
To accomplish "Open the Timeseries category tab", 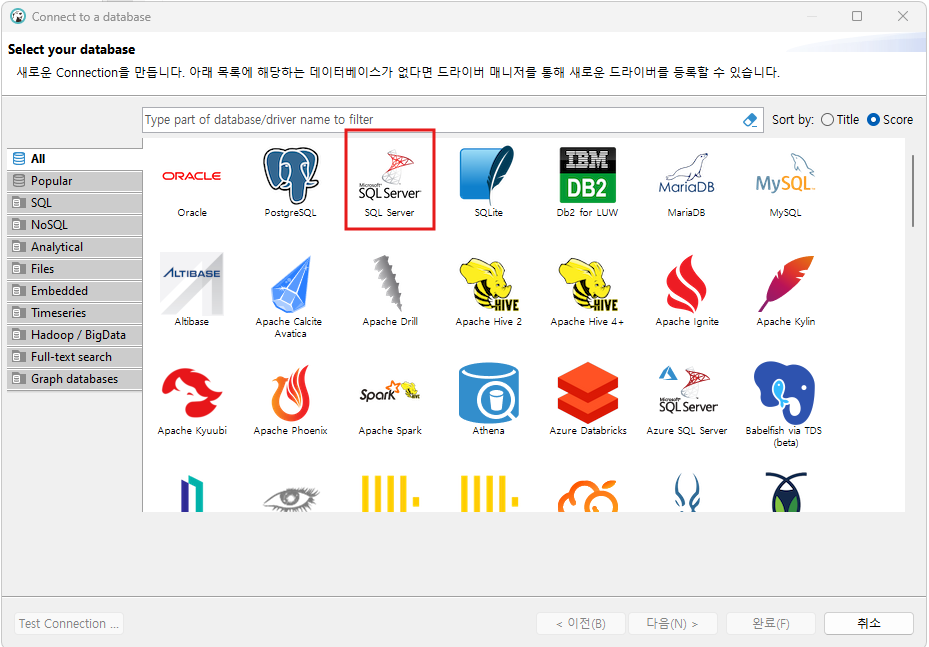I will pos(75,313).
